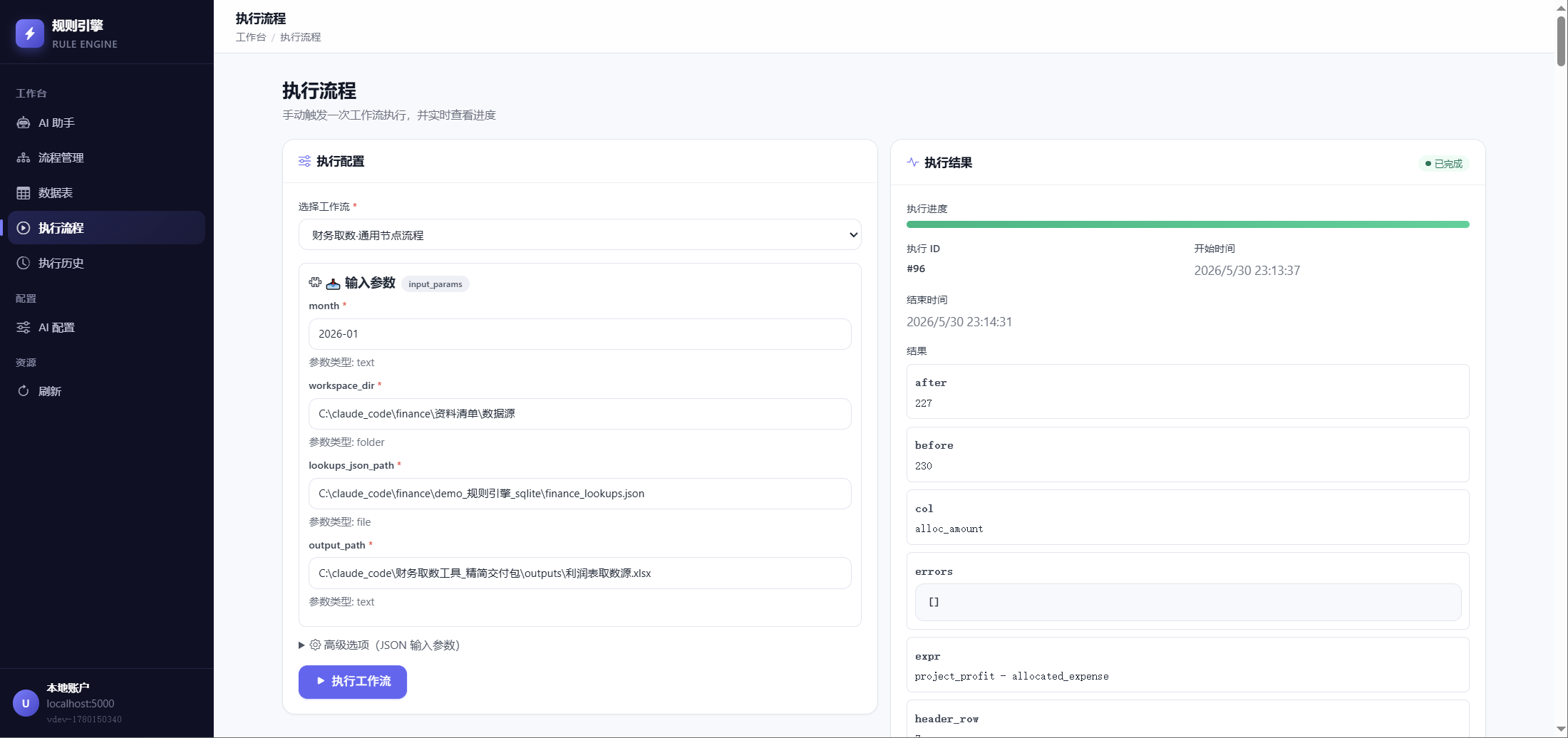
Task: Click the 本地账户 account name
Action: [x=68, y=688]
